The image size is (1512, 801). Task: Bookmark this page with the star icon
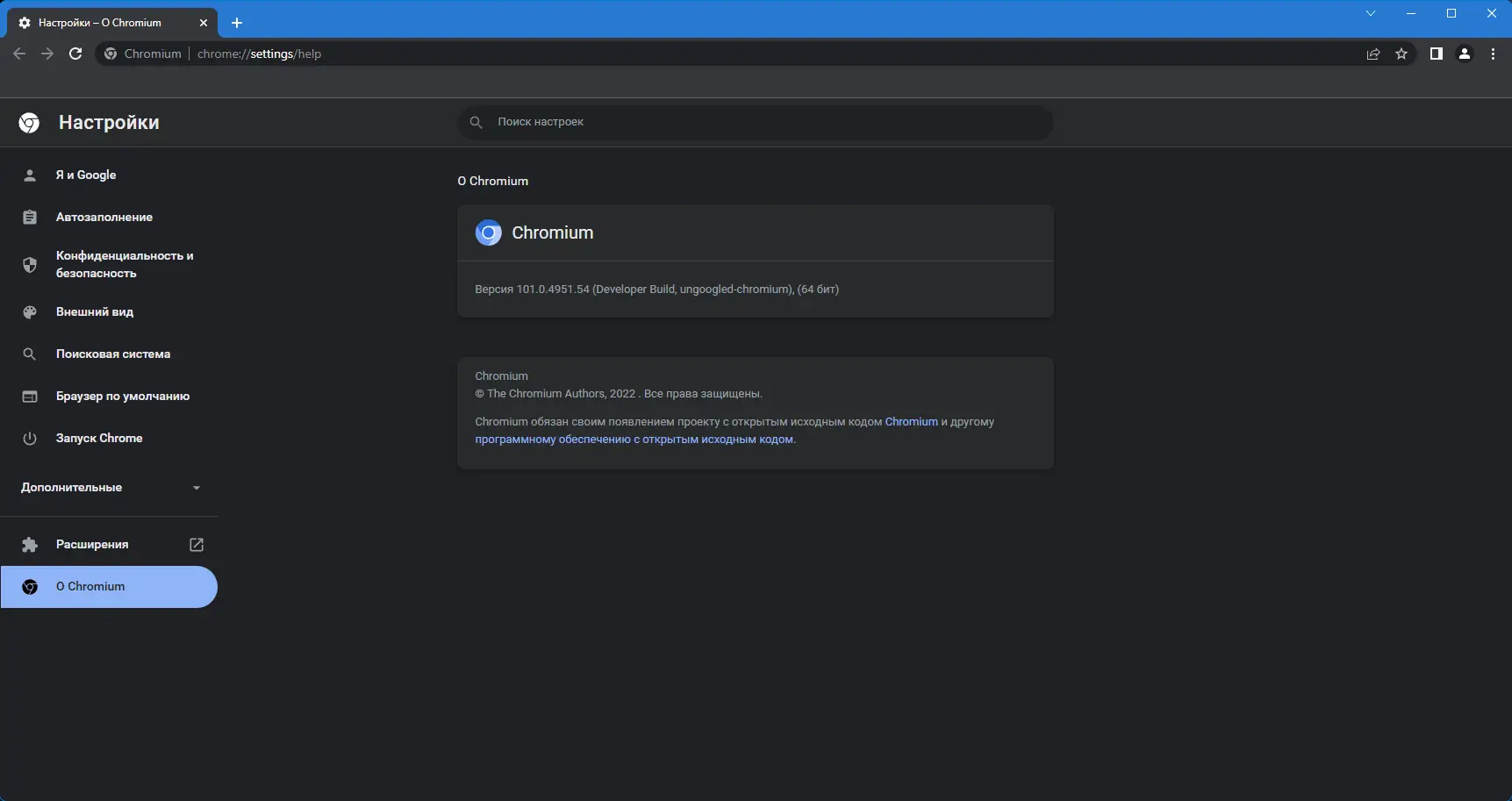coord(1401,54)
